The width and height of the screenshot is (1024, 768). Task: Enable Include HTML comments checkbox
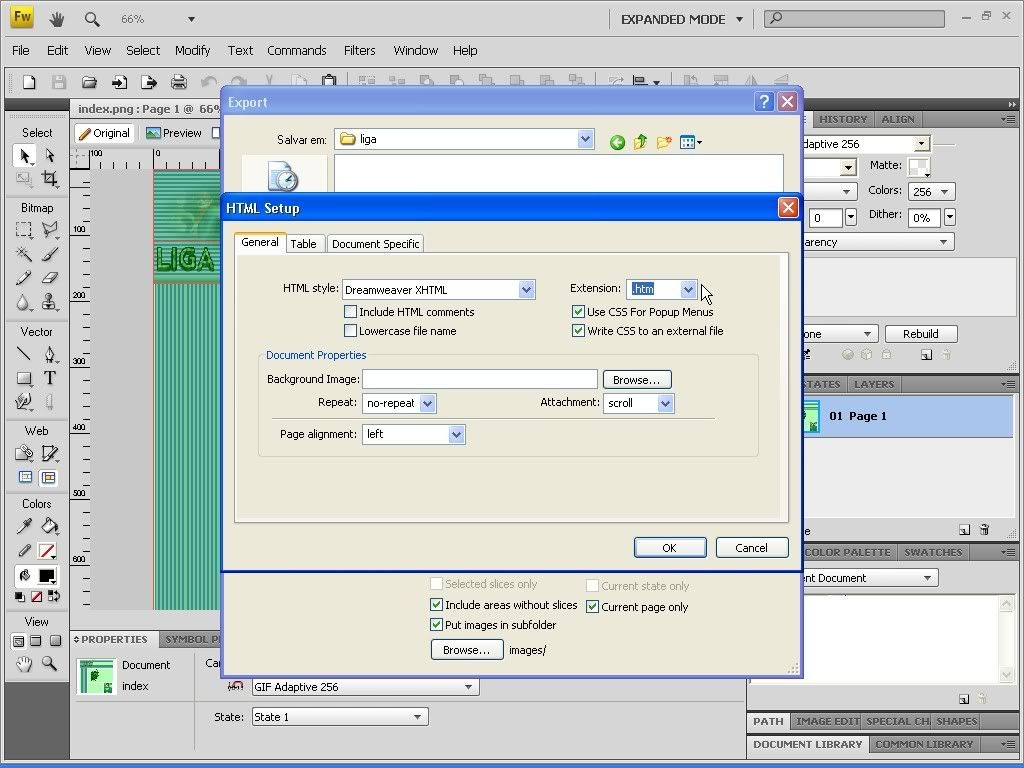351,312
